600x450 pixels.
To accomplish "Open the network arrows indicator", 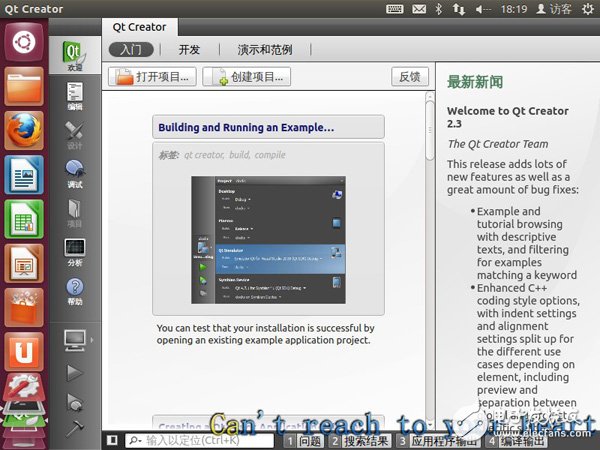I will click(459, 9).
